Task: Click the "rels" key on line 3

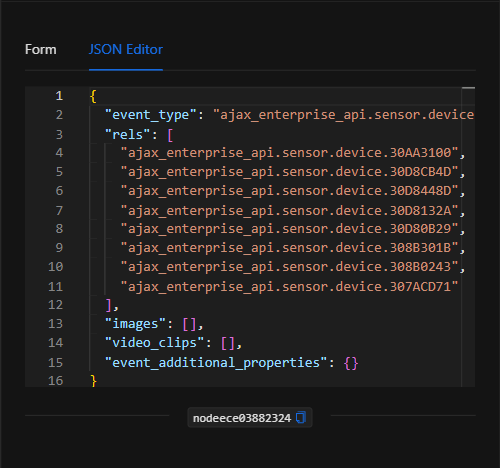Action: pos(128,135)
